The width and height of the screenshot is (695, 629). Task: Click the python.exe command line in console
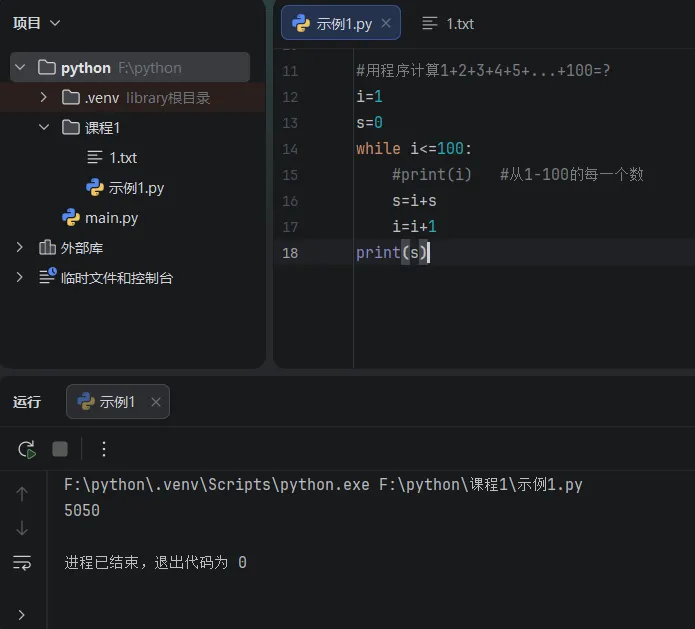pyautogui.click(x=323, y=484)
